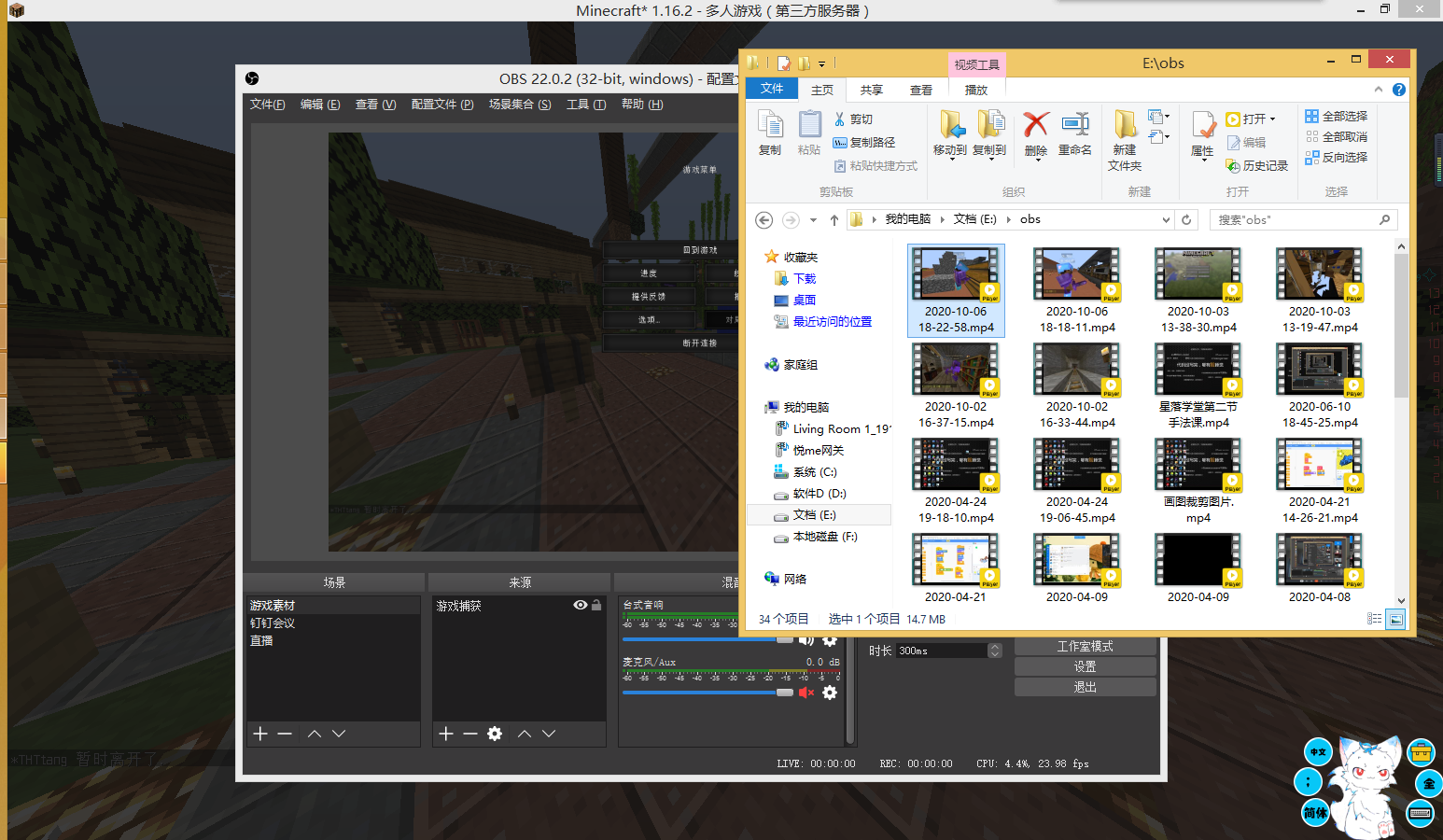Screen dimensions: 1443x840
Task: Open 下载 (Downloads) in the navigation pane
Action: 805,278
